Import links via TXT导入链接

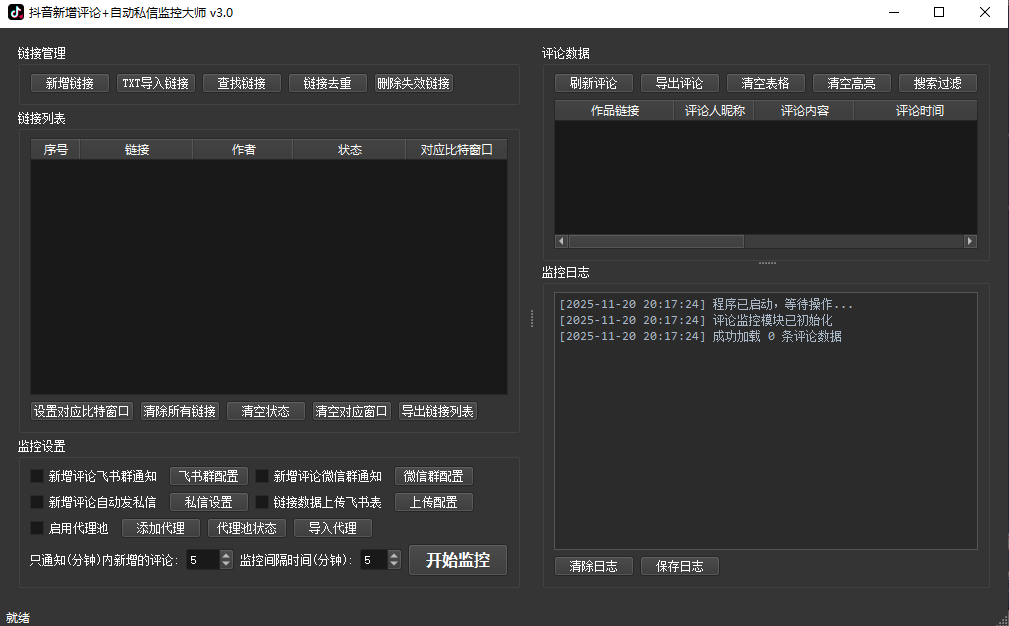pyautogui.click(x=155, y=83)
